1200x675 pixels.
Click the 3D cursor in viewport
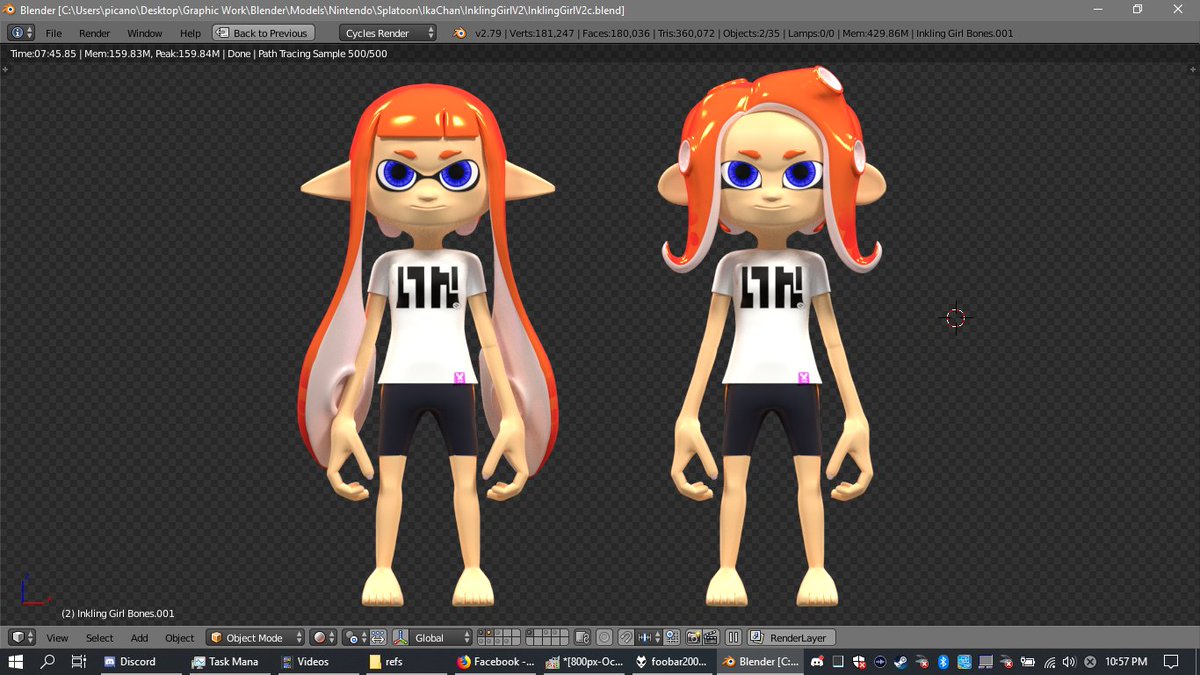[956, 318]
